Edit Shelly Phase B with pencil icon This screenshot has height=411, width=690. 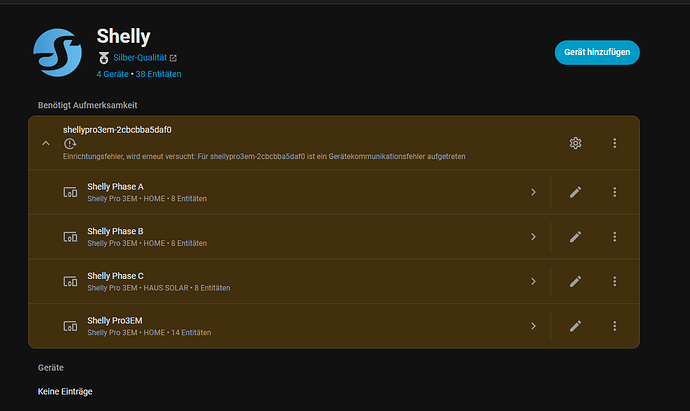[575, 237]
